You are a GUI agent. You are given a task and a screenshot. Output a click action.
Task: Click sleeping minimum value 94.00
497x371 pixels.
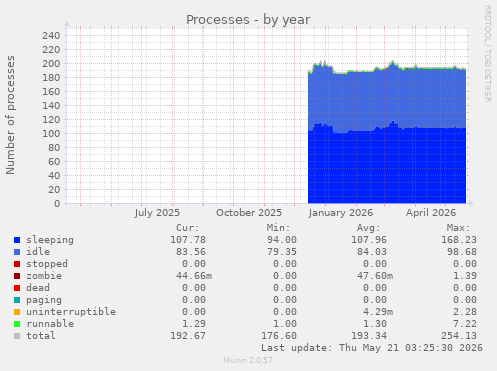(x=282, y=240)
